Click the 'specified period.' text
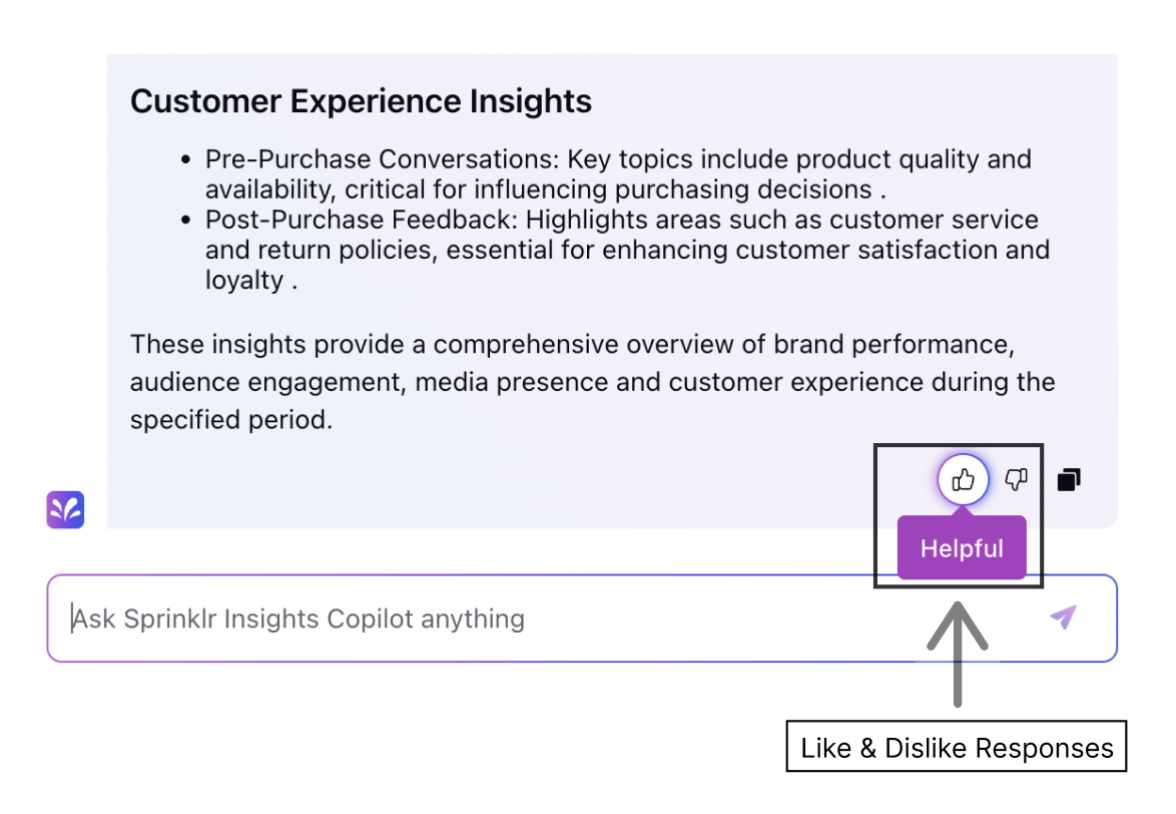The width and height of the screenshot is (1176, 814). pyautogui.click(x=231, y=419)
